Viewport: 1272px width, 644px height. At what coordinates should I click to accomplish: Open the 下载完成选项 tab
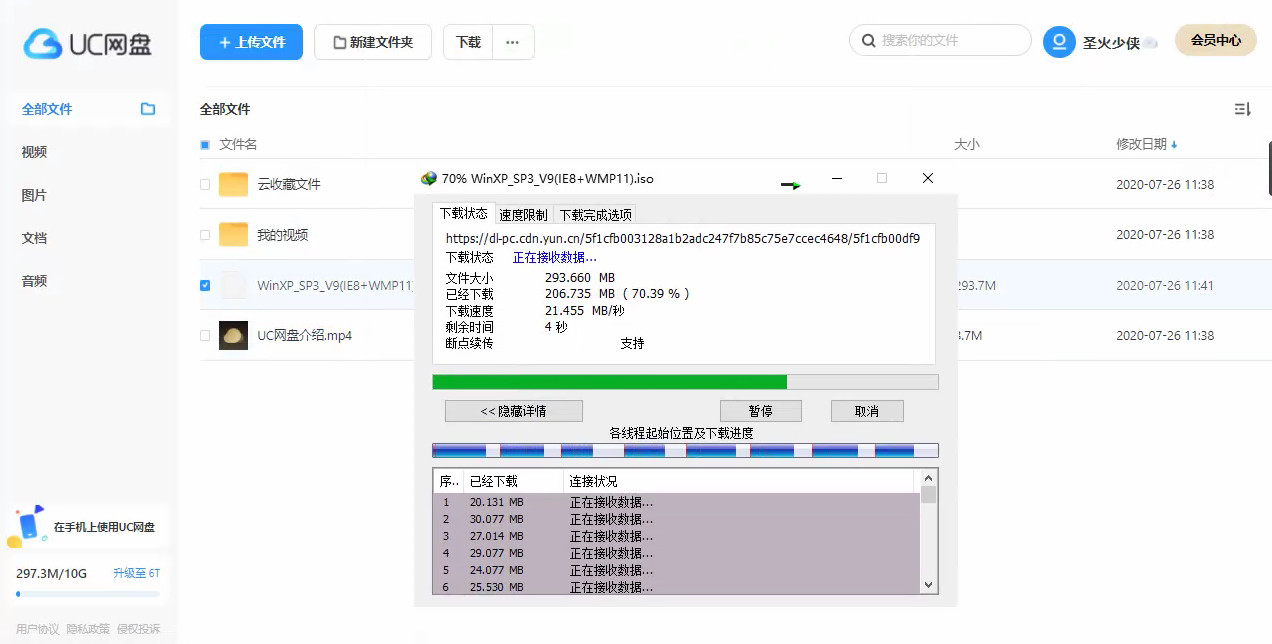click(x=595, y=215)
